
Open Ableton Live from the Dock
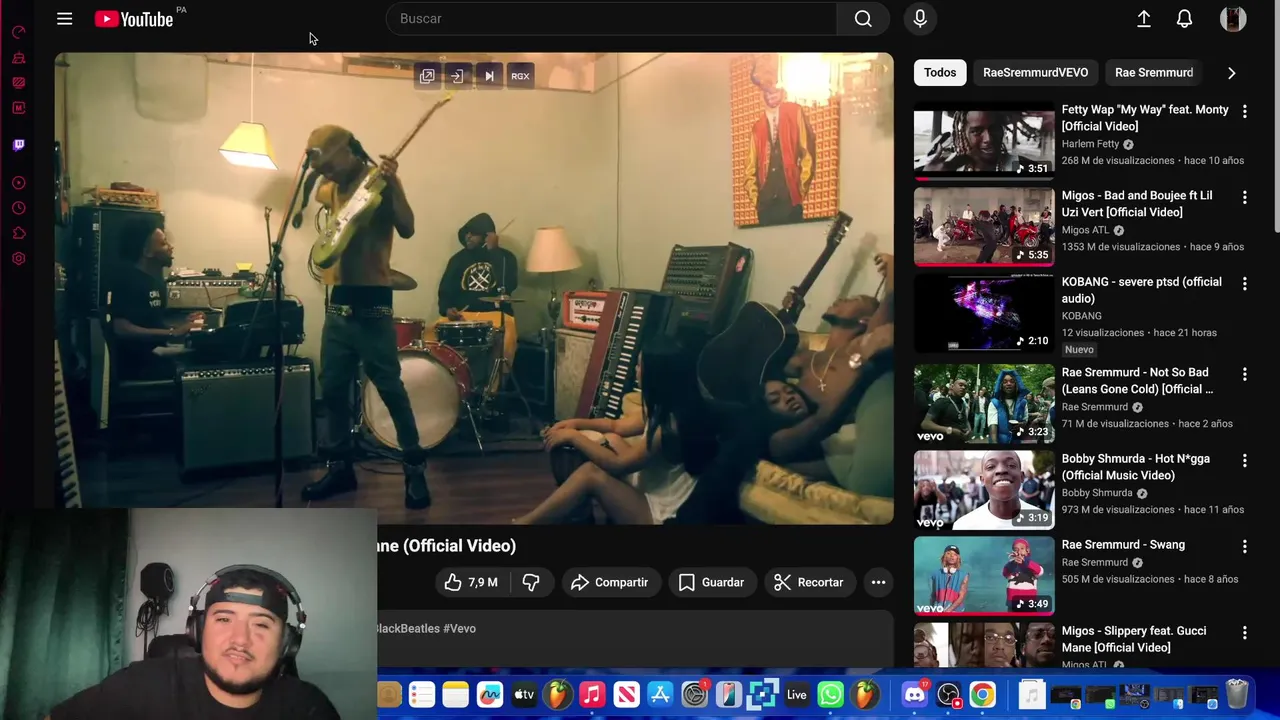(x=796, y=694)
